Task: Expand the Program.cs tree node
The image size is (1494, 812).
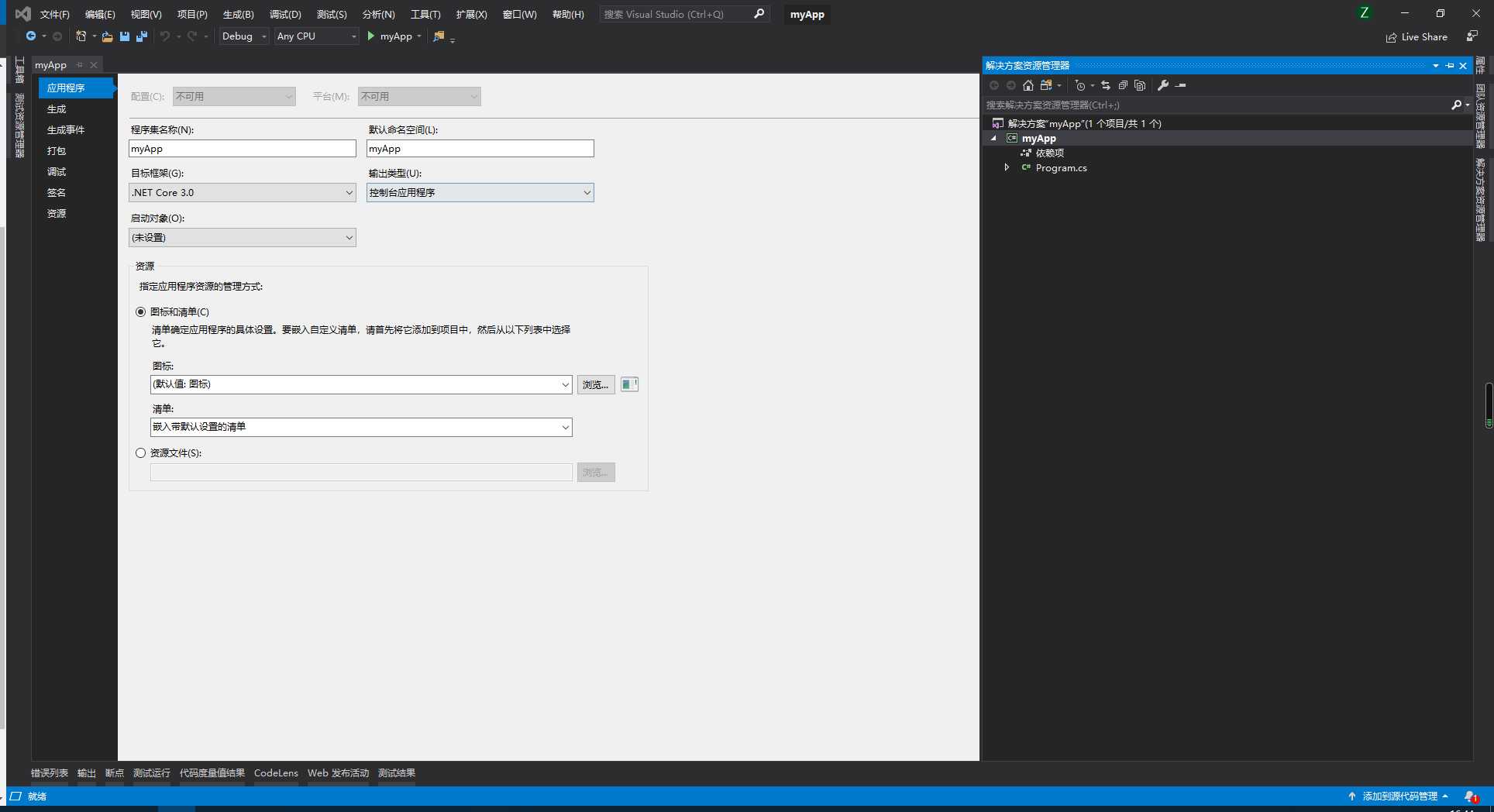Action: point(1007,167)
